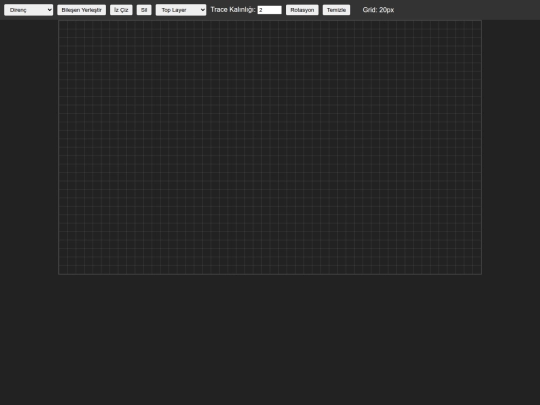Click the Rotasyon button
This screenshot has width=540, height=405.
coord(302,10)
